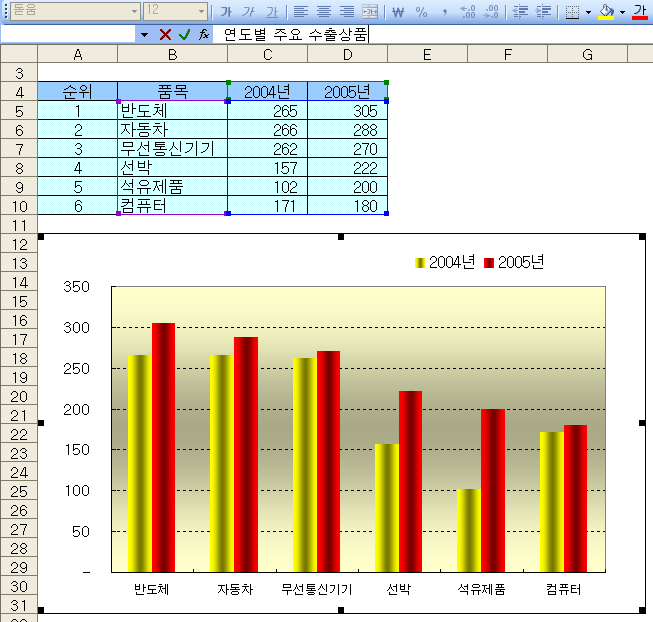
Task: Select row 7 header
Action: pyautogui.click(x=19, y=149)
